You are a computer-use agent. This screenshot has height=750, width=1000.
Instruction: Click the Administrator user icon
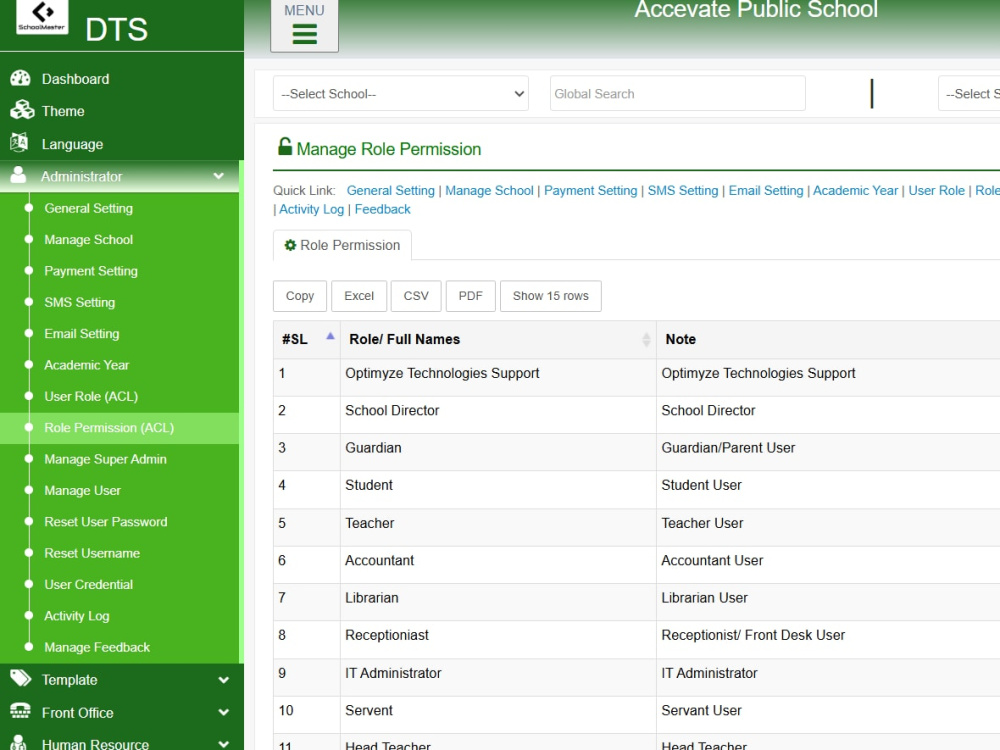click(x=18, y=175)
